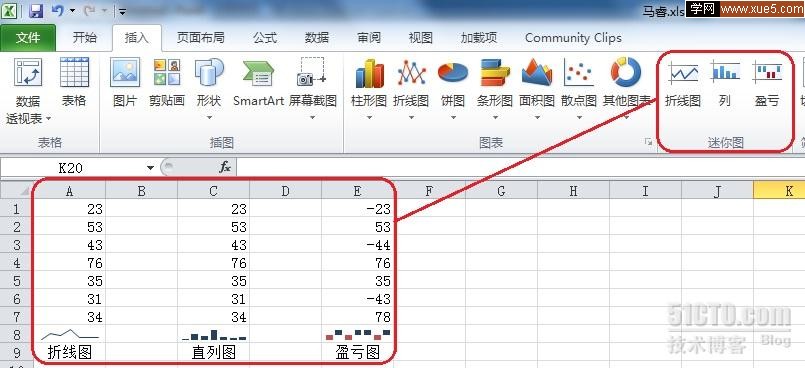Expand the 柱形图 dropdown arrow
Image resolution: width=805 pixels, height=368 pixels.
pos(369,118)
